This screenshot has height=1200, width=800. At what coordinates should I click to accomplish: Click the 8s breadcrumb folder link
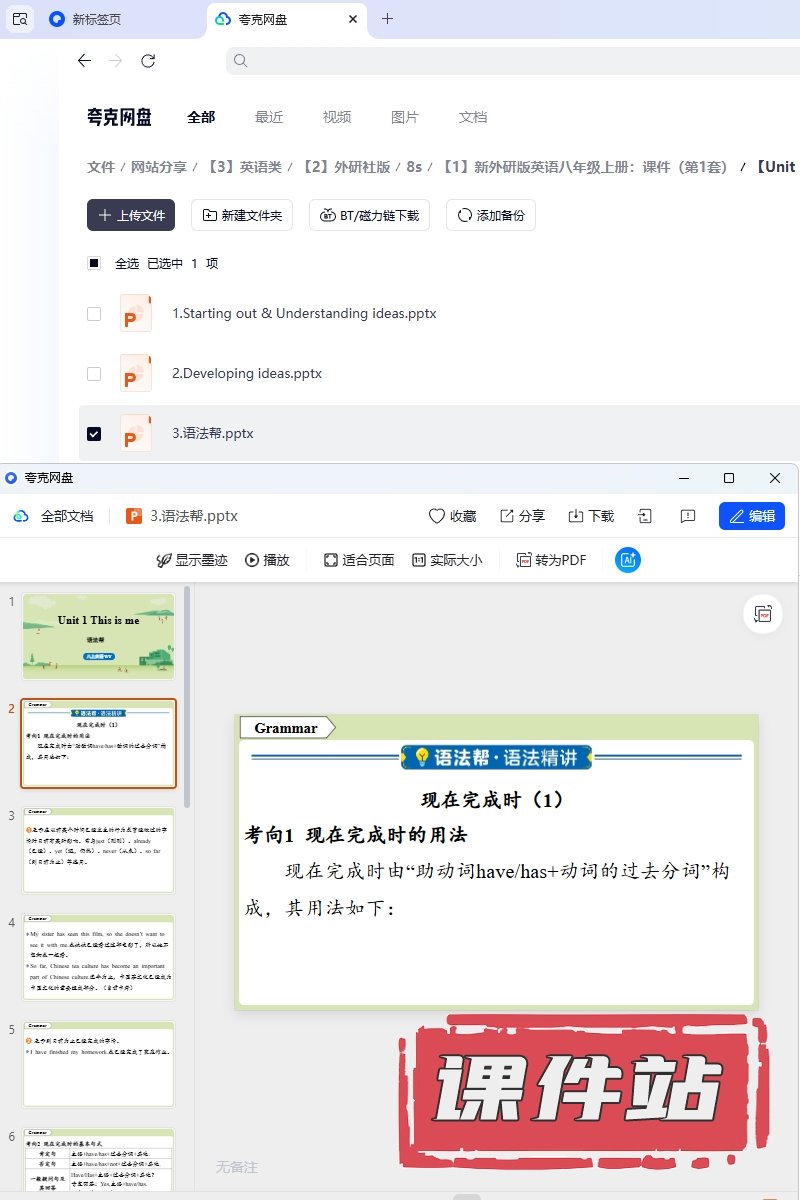coord(414,167)
